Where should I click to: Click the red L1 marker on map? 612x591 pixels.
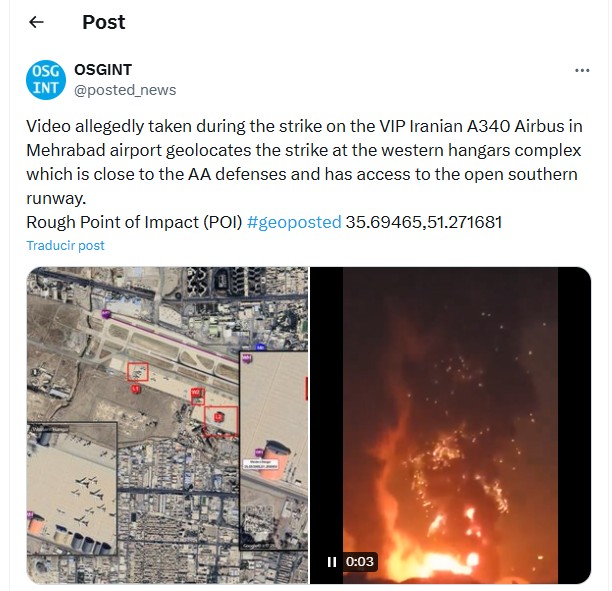pos(135,388)
